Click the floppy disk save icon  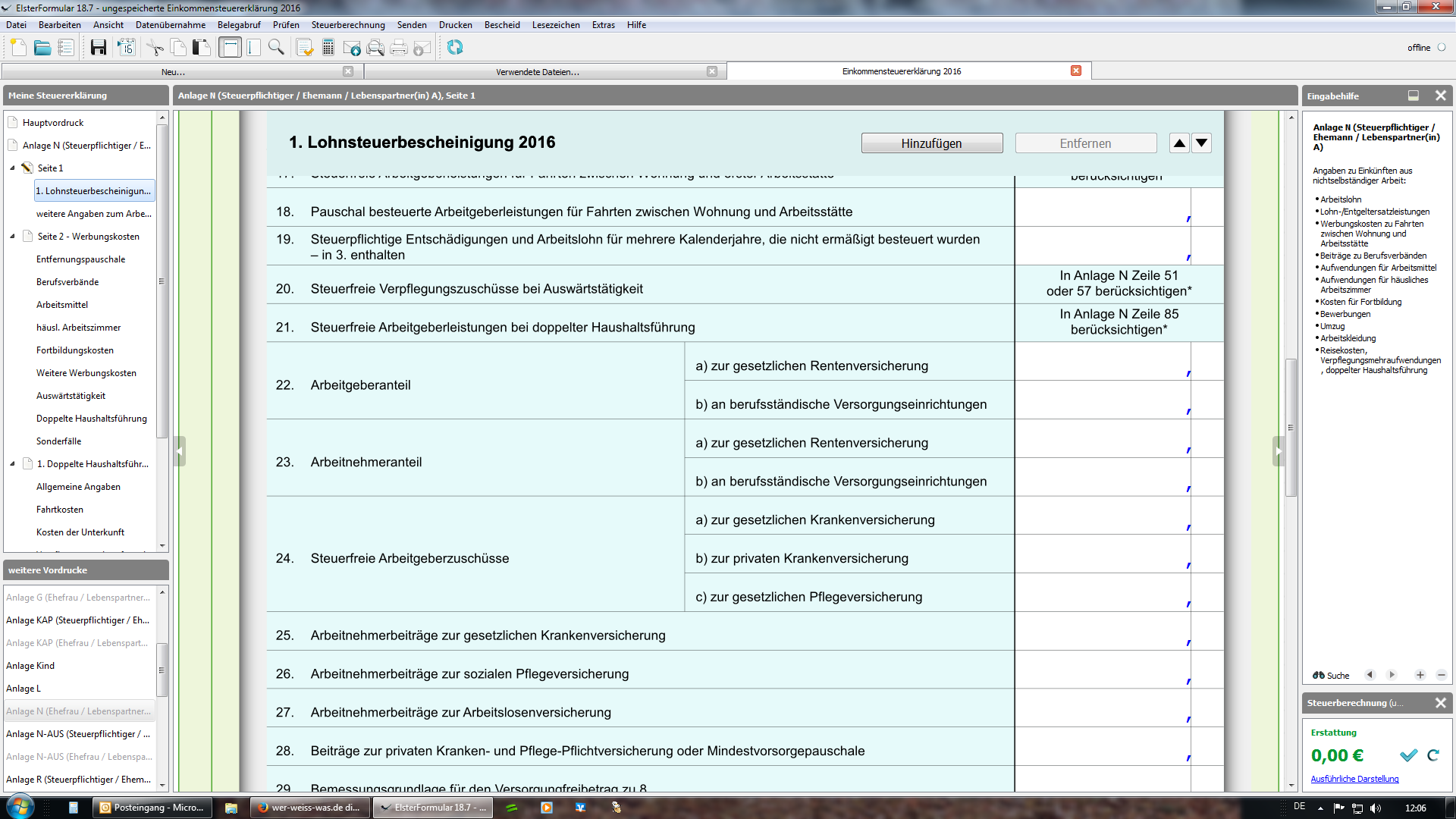click(99, 48)
